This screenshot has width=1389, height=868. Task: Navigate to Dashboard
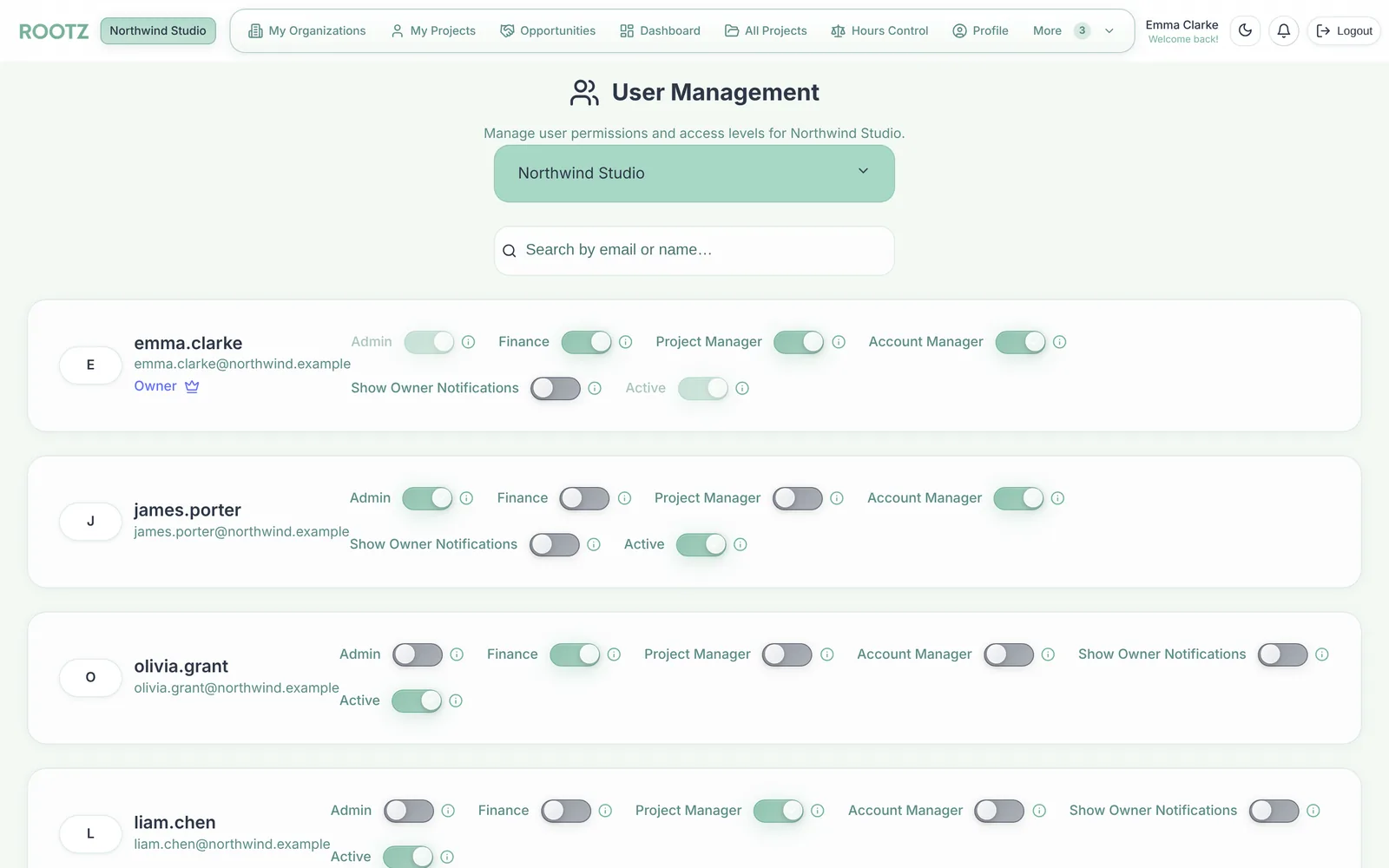[660, 30]
